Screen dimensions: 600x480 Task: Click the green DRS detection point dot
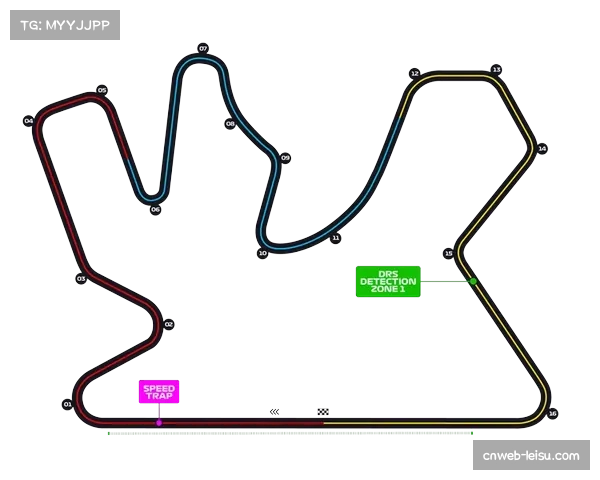click(473, 282)
